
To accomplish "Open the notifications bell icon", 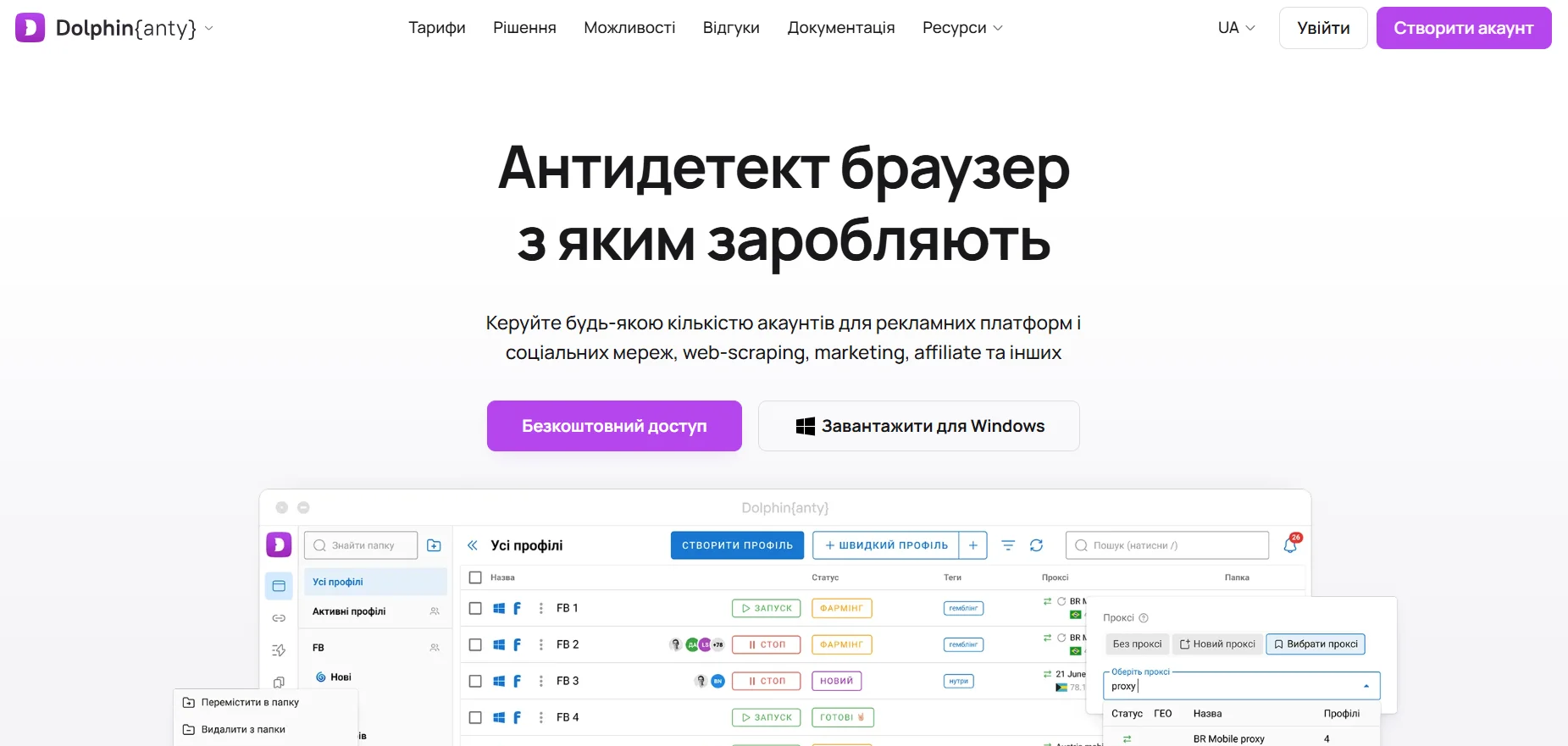I will click(x=1290, y=544).
